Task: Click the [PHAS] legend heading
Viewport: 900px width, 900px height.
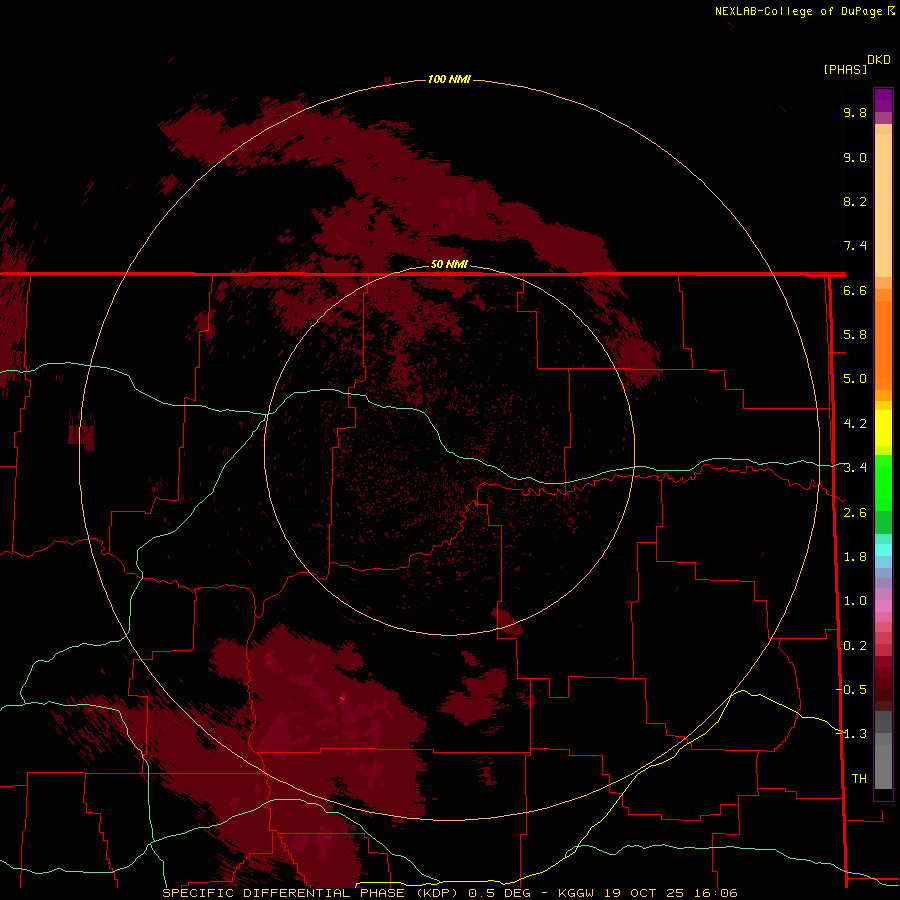Action: (845, 69)
